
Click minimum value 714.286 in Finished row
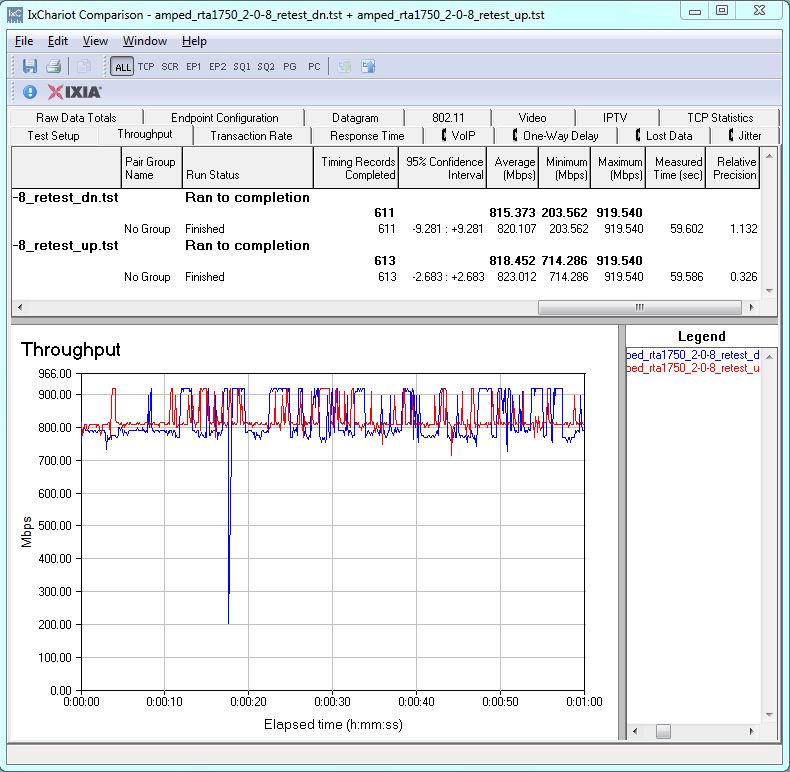coord(568,277)
